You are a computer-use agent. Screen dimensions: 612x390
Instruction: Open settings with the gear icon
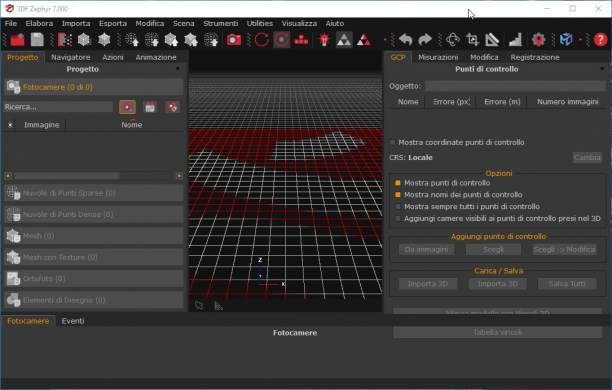[x=538, y=40]
